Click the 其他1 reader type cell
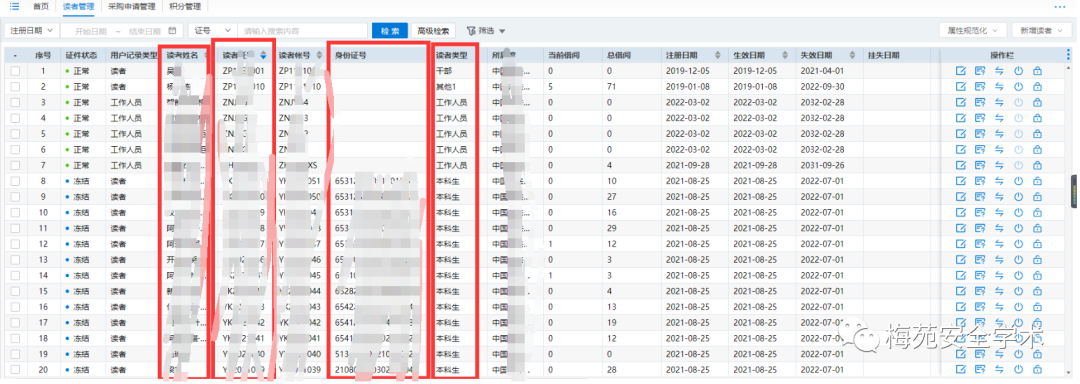Viewport: 1080px width, 384px height. [x=446, y=87]
